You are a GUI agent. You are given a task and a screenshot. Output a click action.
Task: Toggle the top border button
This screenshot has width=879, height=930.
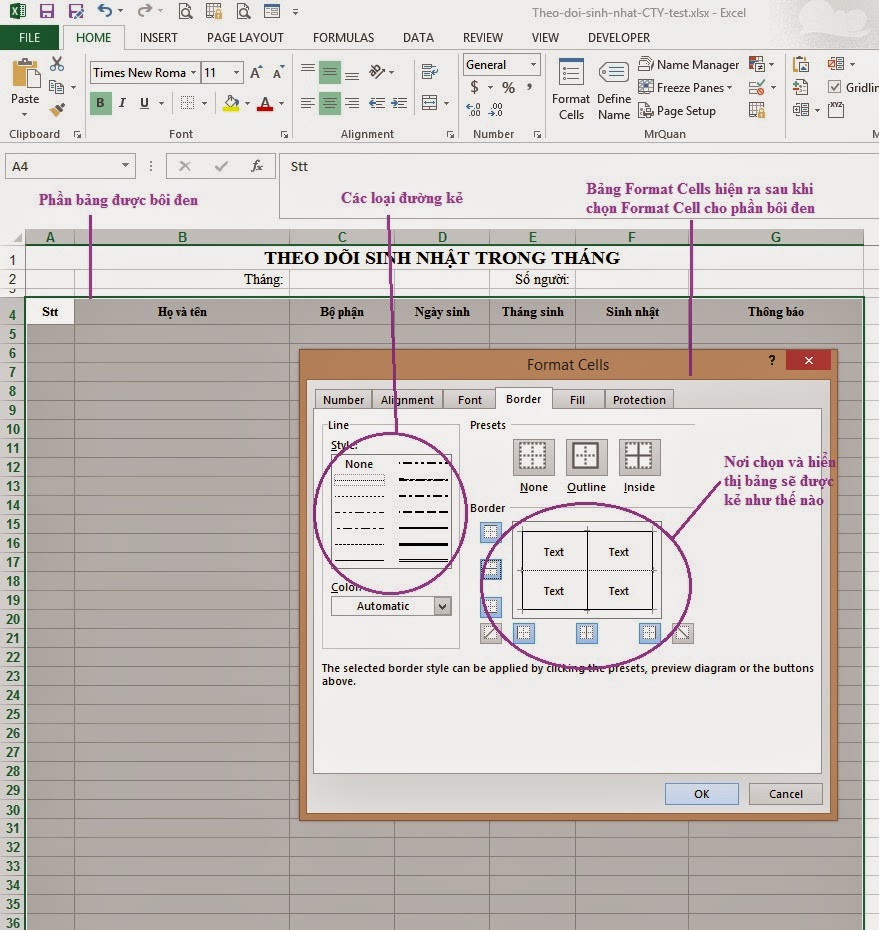[x=491, y=533]
